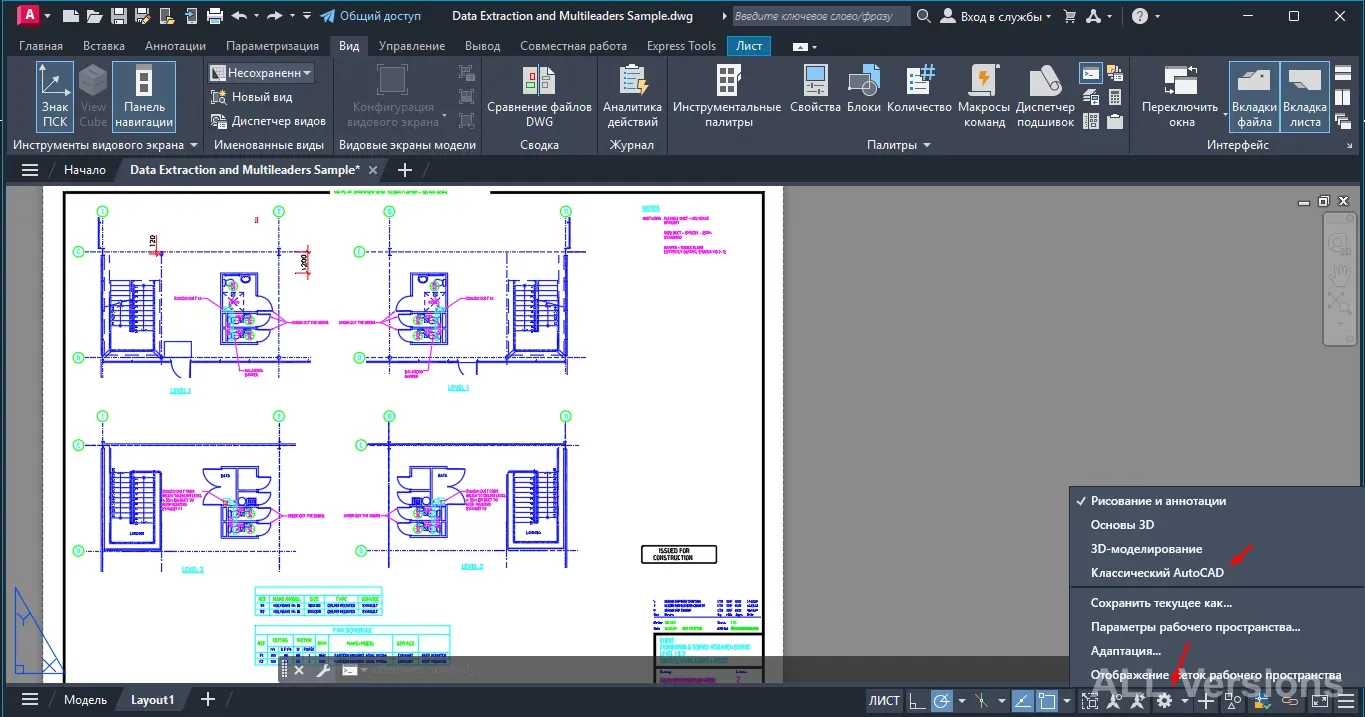Close the Data Extraction and Multileaders Sample tab
1365x717 pixels.
point(373,170)
